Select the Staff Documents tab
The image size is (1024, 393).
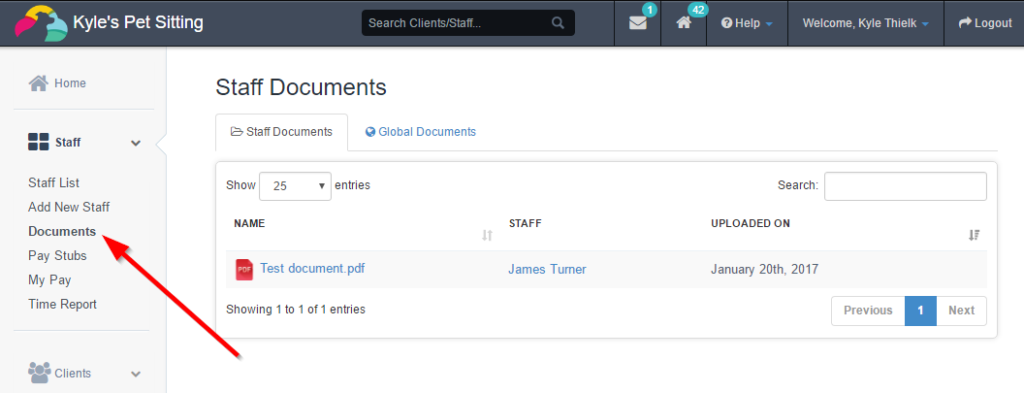coord(281,132)
